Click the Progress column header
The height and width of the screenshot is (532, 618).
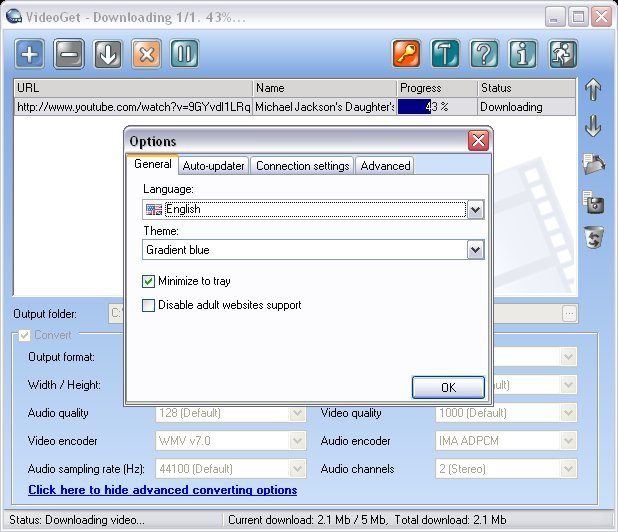(x=437, y=88)
